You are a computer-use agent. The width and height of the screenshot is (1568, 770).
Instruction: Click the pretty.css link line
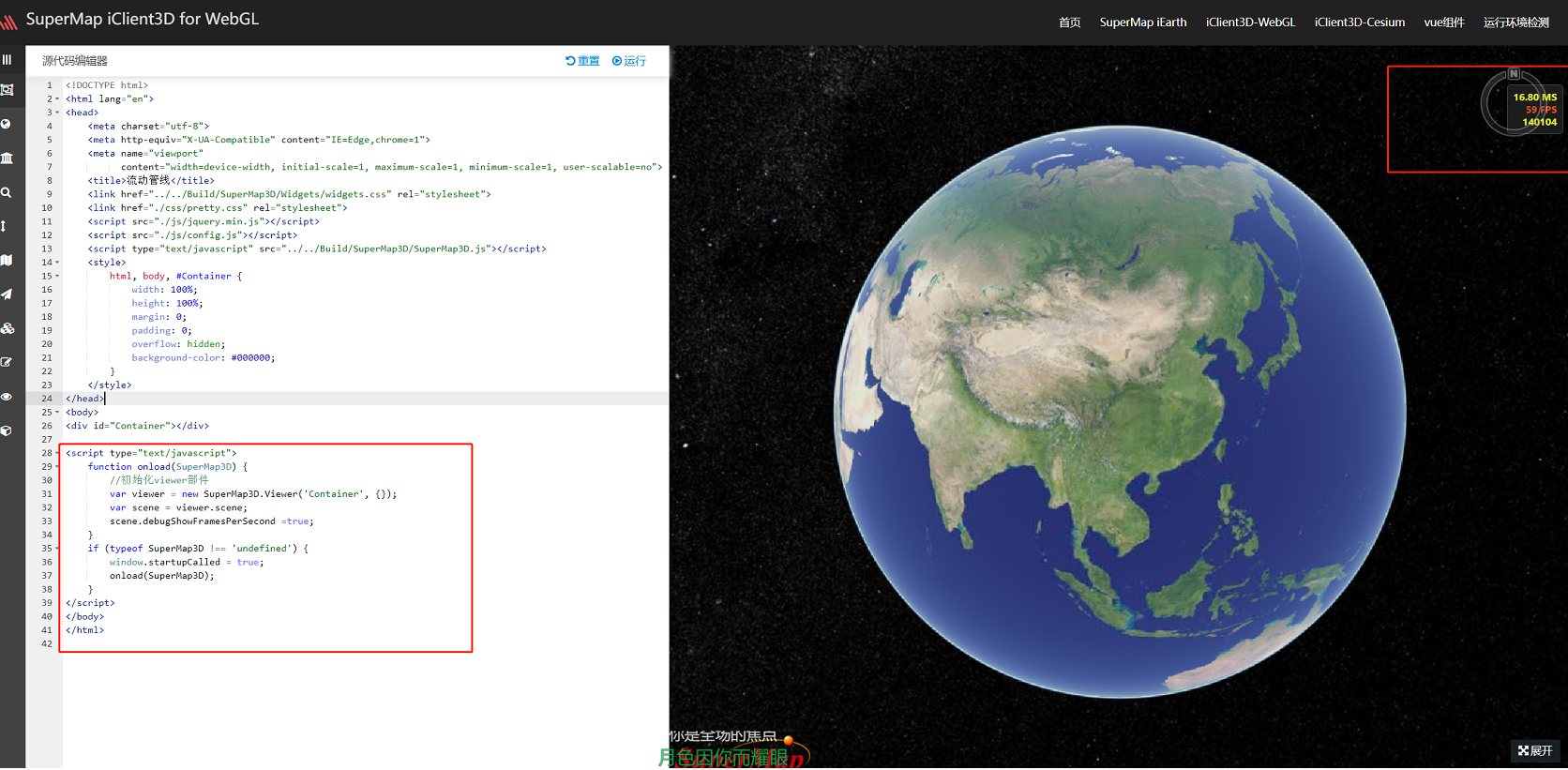[x=218, y=208]
